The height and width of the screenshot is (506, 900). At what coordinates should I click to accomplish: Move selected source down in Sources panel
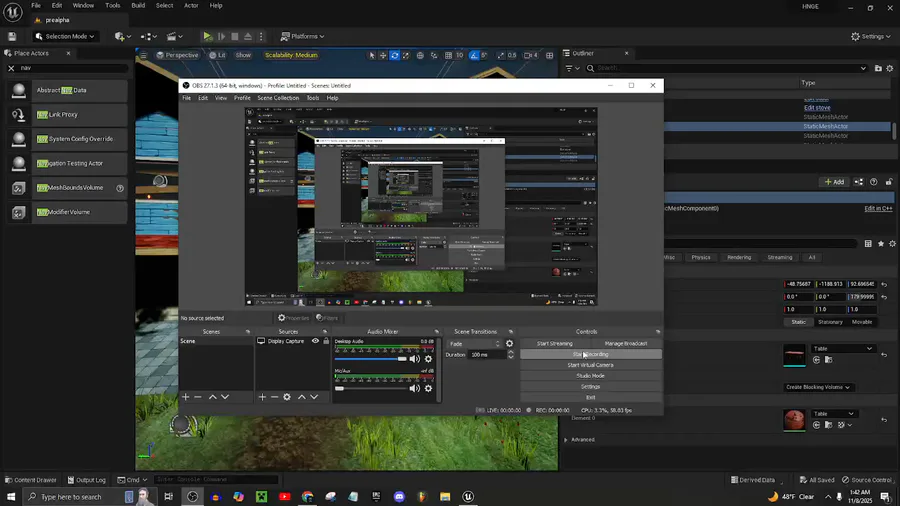click(x=314, y=396)
